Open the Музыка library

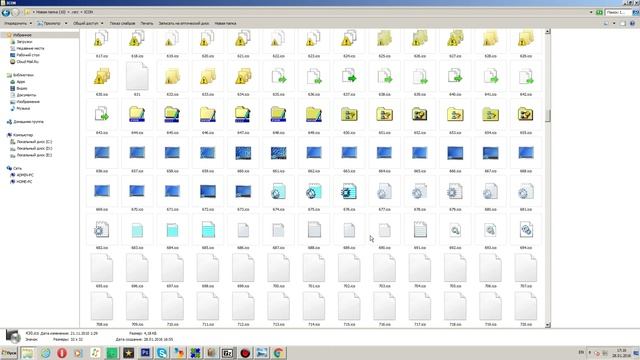[x=23, y=108]
